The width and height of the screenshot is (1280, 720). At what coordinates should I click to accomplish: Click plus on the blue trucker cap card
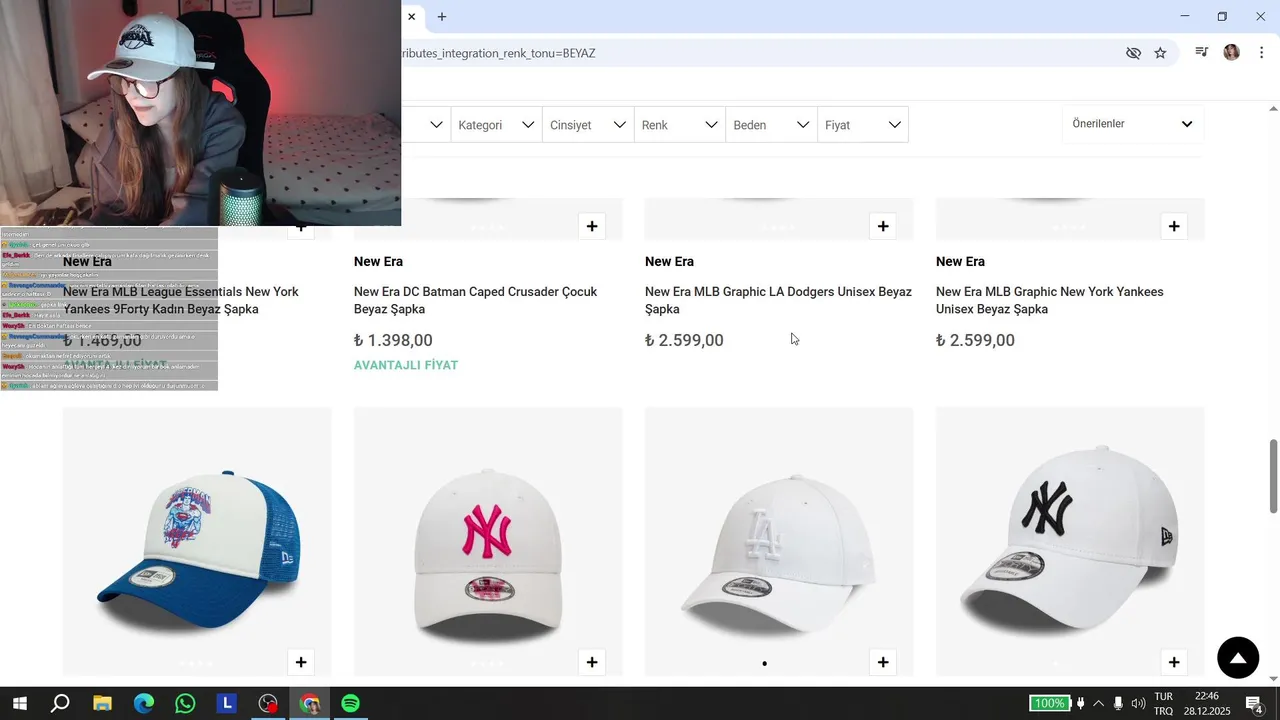click(301, 662)
